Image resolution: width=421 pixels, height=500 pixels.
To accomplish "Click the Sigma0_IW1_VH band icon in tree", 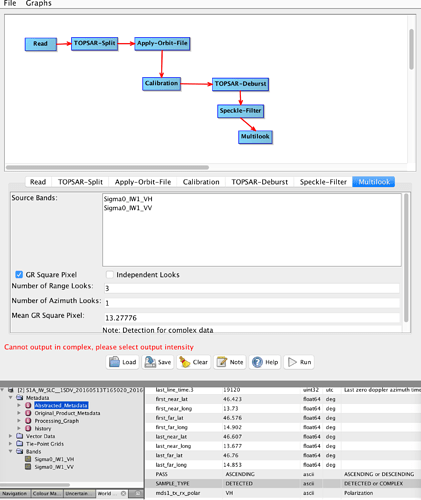I will (28, 459).
